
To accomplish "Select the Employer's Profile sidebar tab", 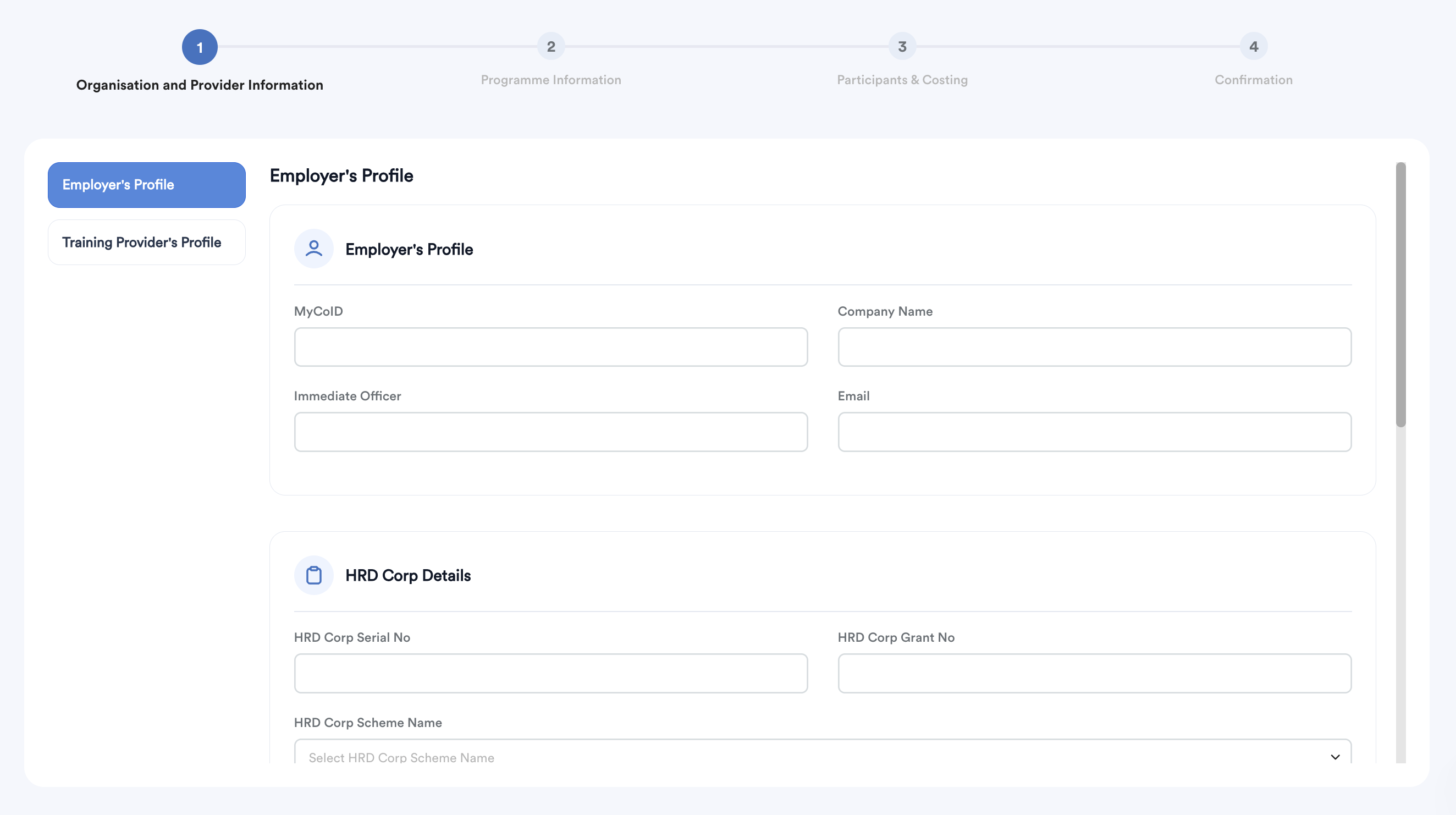I will [146, 185].
